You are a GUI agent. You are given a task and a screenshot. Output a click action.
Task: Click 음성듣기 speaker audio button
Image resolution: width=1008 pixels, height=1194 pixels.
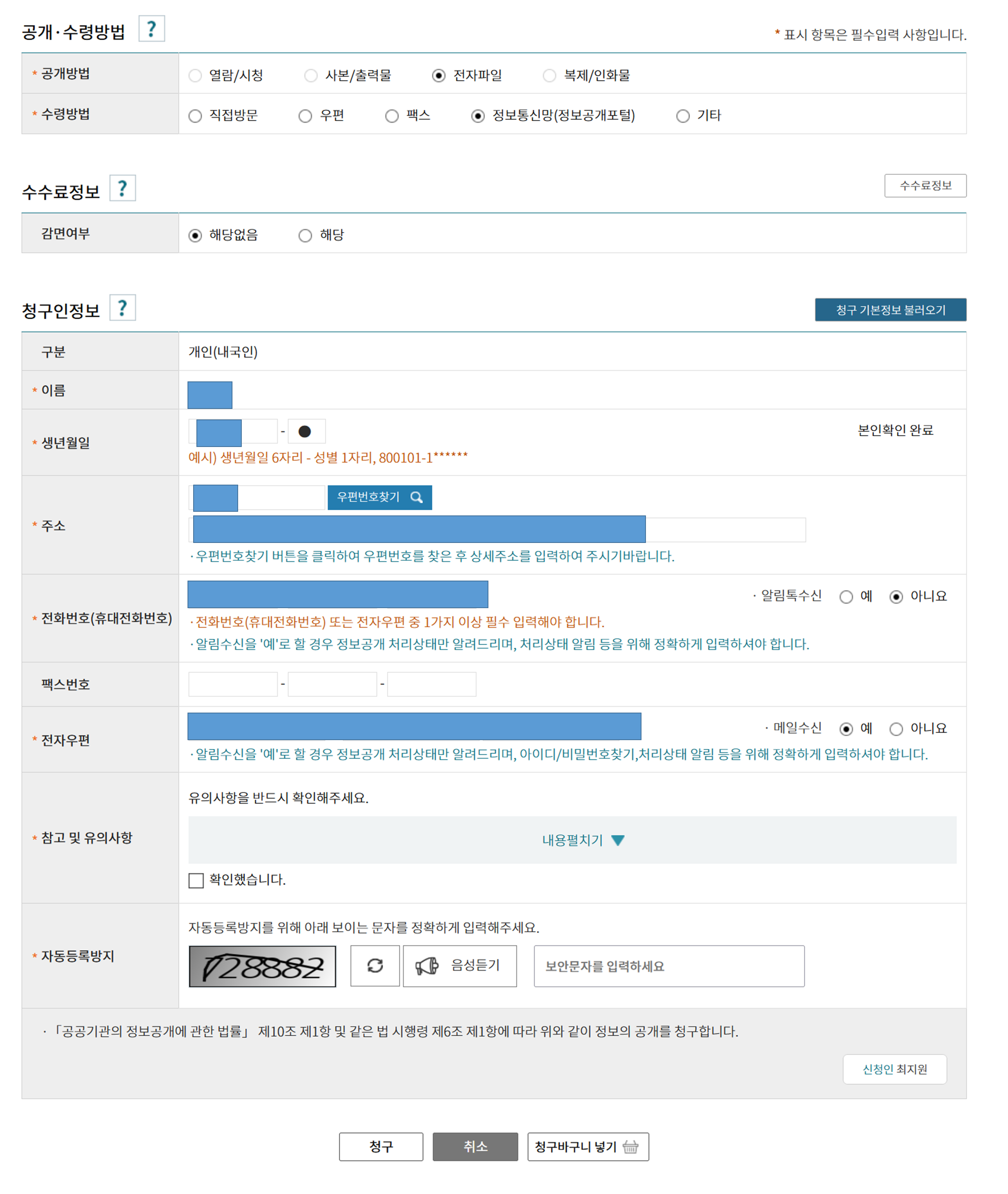point(459,966)
